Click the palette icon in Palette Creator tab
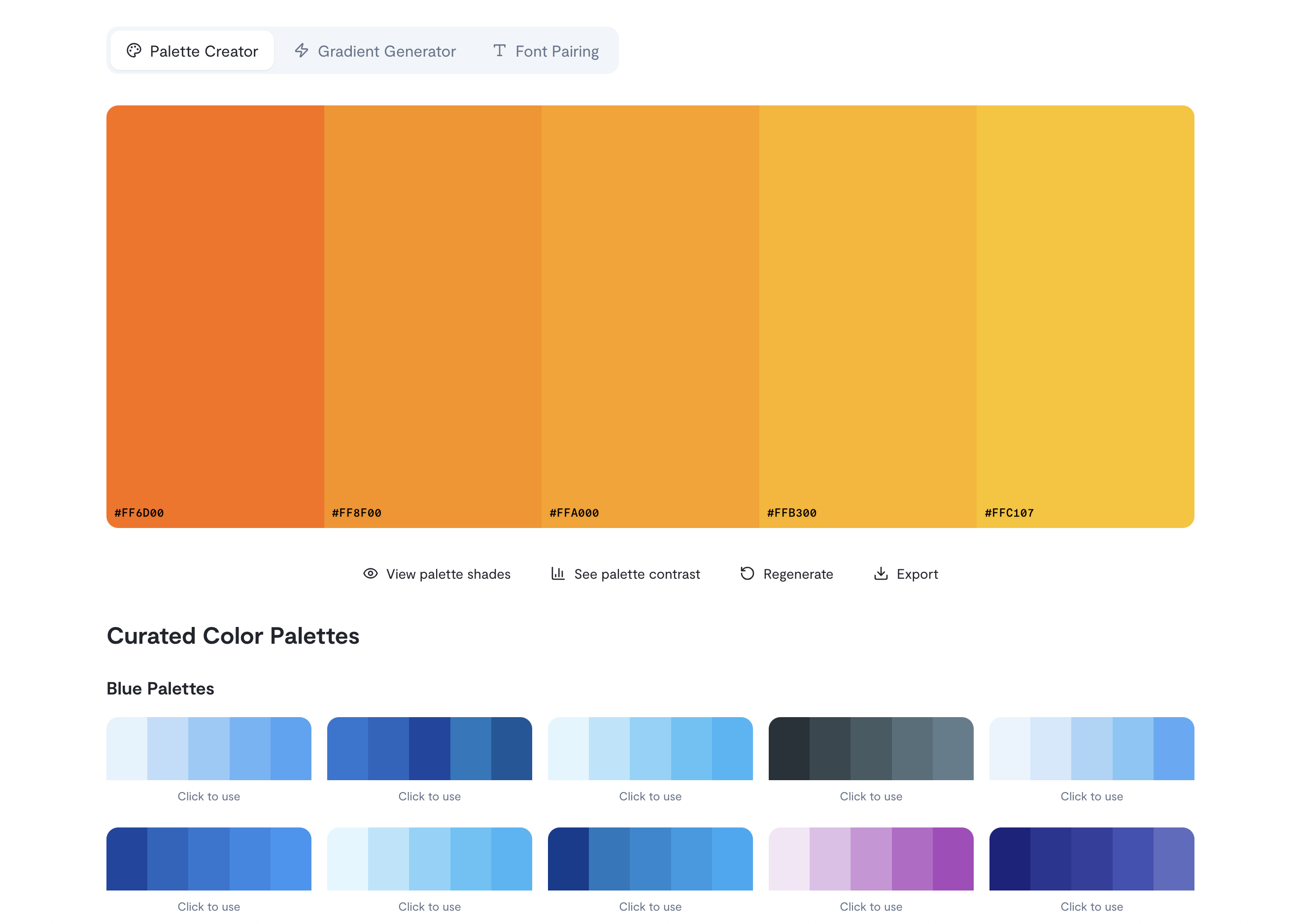 click(134, 51)
